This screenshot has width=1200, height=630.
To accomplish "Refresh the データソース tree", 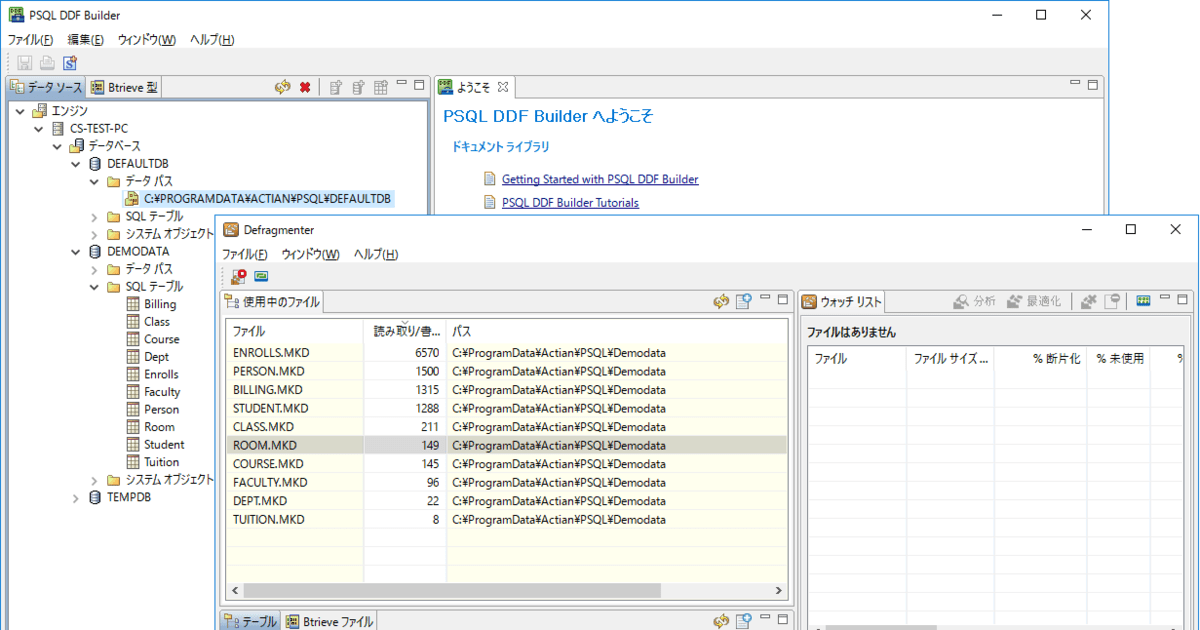I will point(283,87).
